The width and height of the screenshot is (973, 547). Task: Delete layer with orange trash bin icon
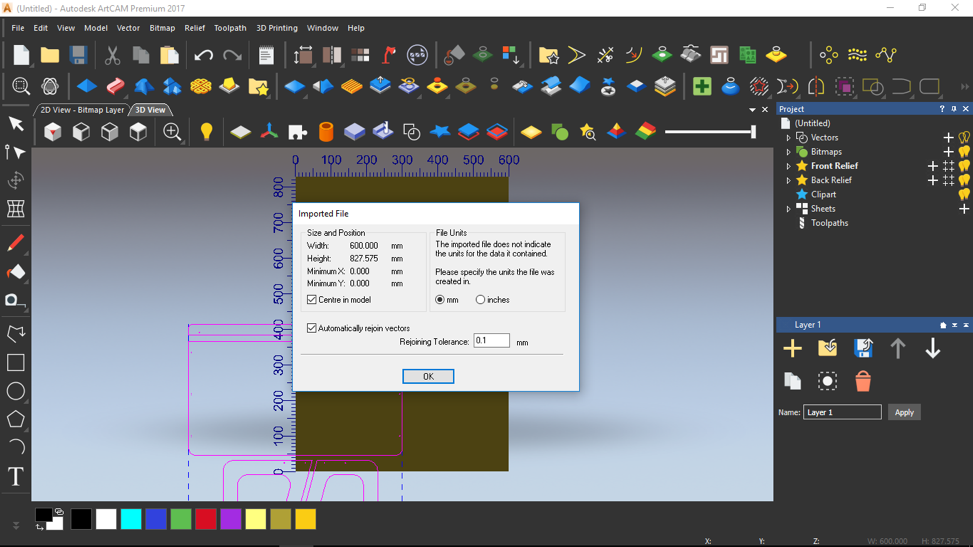coord(863,381)
